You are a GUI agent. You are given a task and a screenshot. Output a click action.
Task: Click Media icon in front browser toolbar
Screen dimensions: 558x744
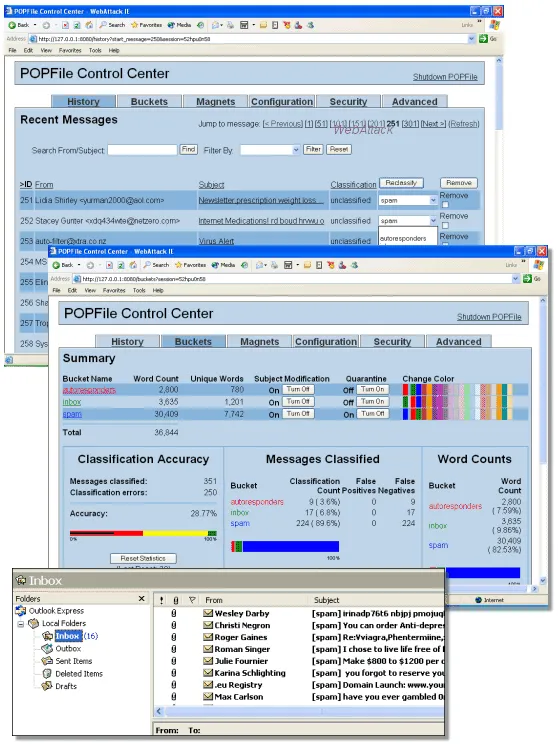215,265
